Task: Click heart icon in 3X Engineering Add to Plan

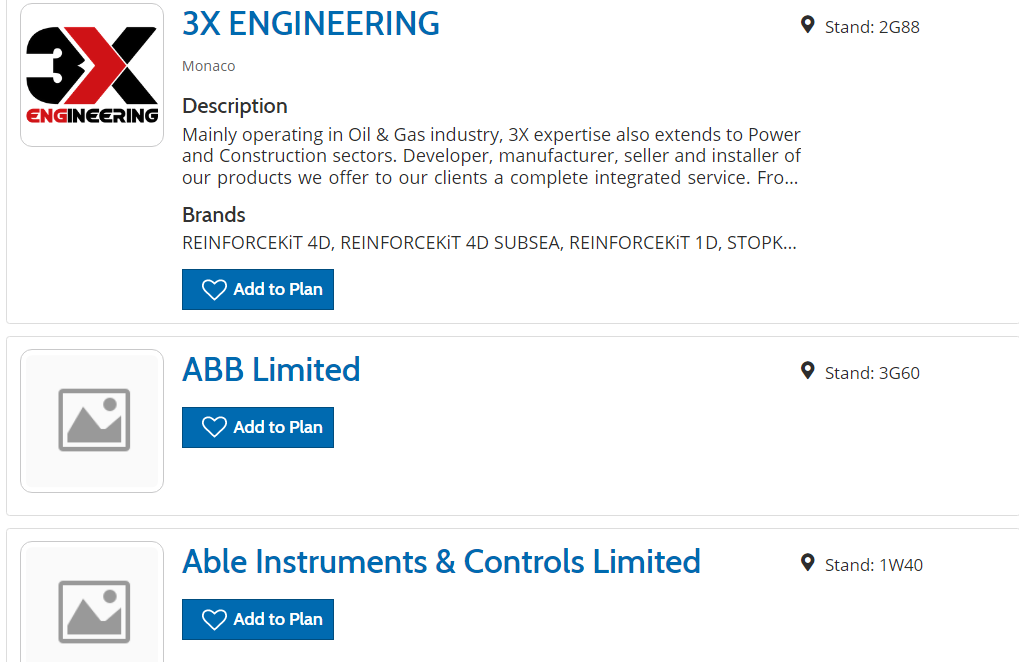Action: [x=214, y=290]
